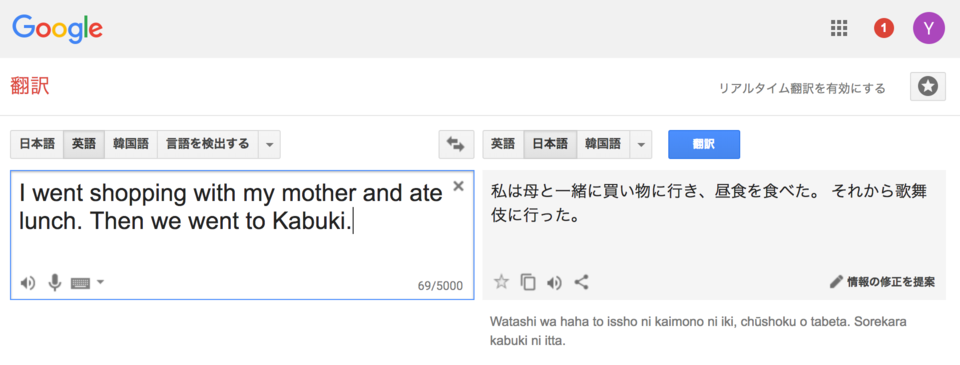Viewport: 960px width, 365px height.
Task: Listen to the Japanese translation
Action: (555, 282)
